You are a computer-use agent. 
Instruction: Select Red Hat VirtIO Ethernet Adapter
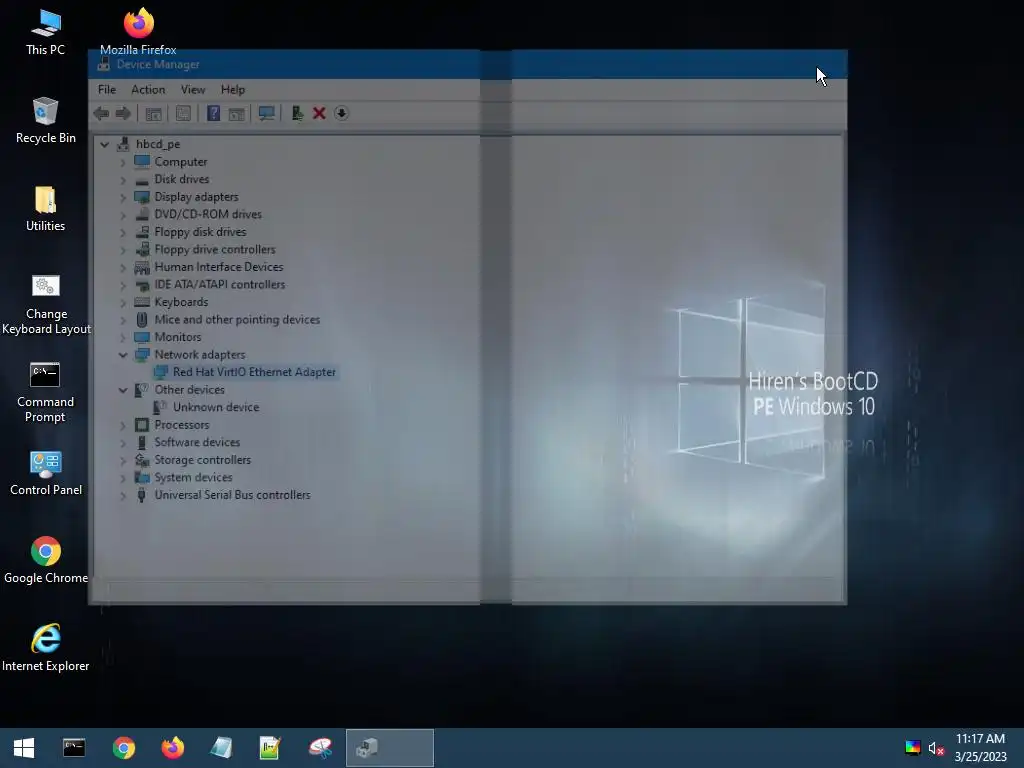254,372
